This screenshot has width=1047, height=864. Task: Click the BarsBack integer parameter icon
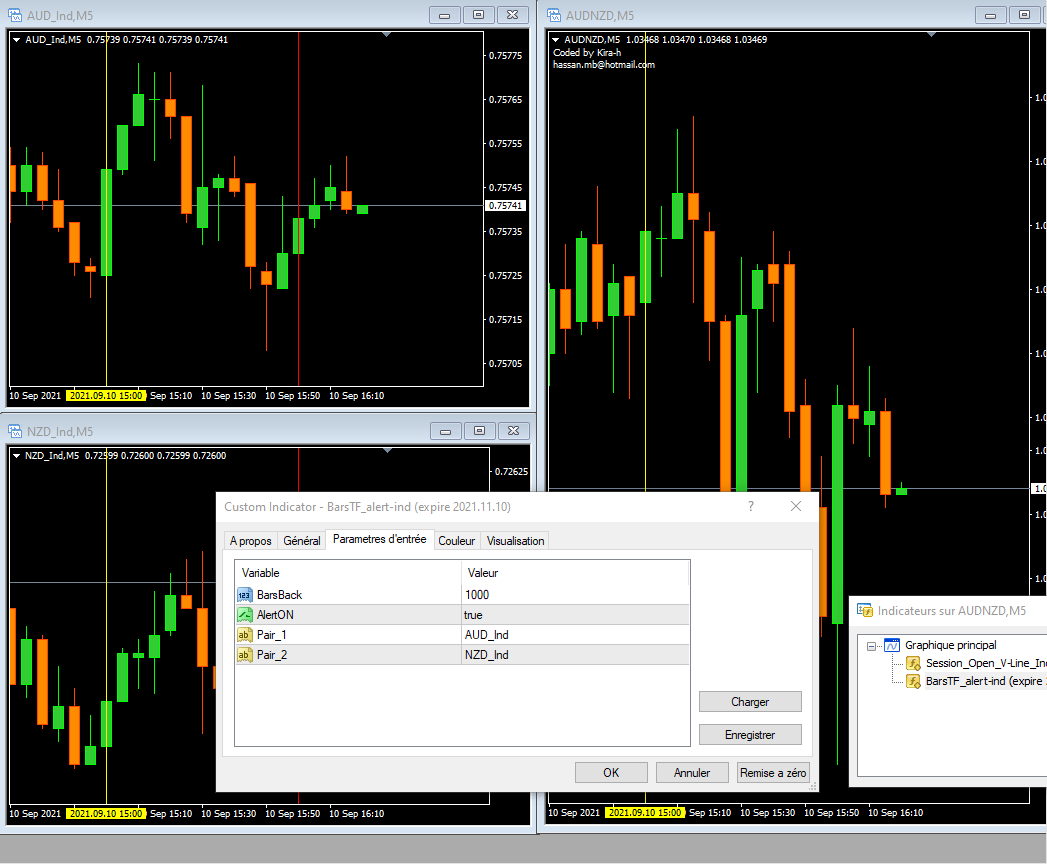click(245, 595)
